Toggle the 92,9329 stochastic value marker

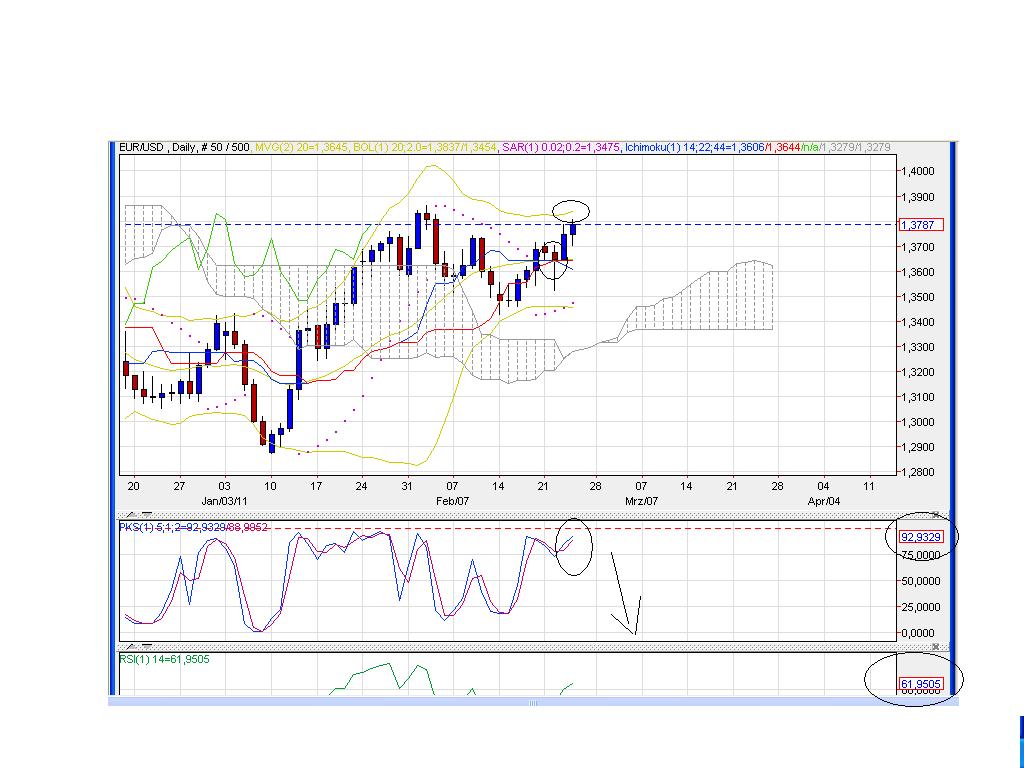click(922, 536)
